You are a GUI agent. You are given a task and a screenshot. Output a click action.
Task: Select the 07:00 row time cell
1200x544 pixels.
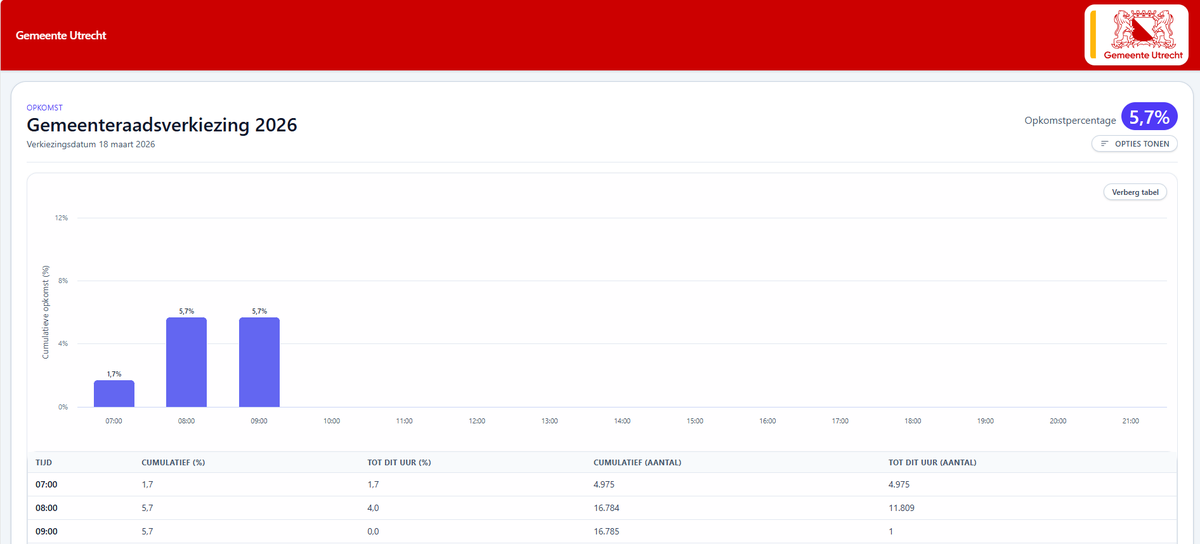(45, 484)
